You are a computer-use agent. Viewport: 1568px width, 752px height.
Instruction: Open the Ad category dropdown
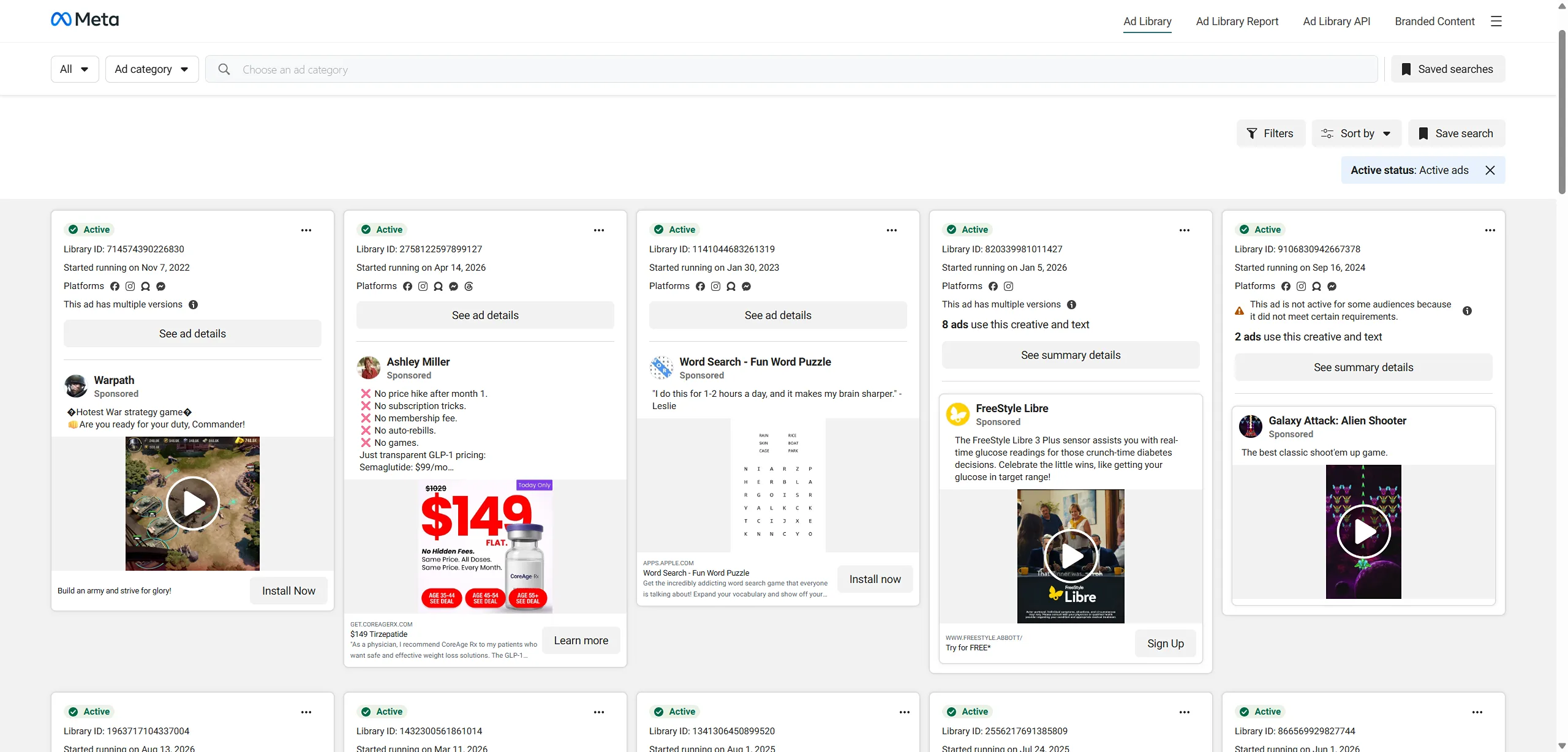tap(152, 69)
